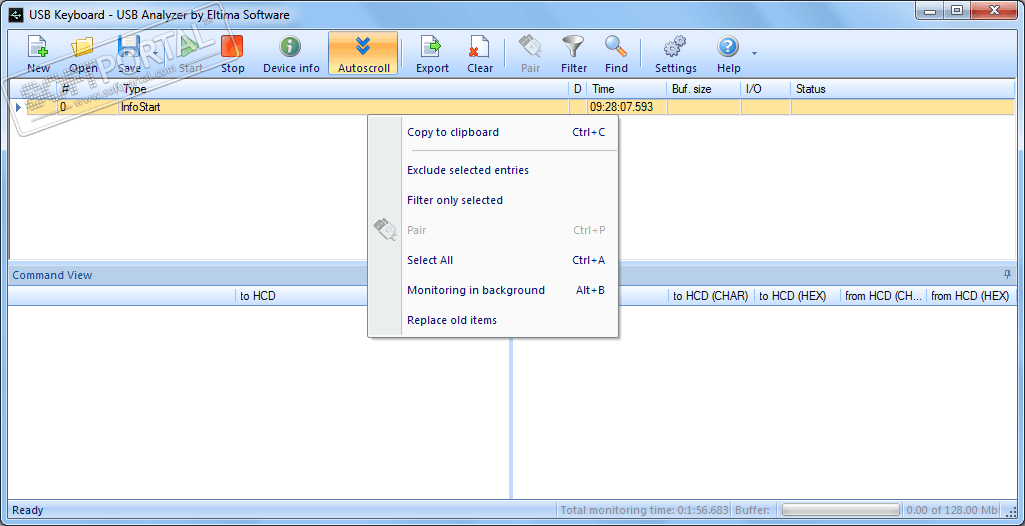
Task: Choose Replace old items
Action: pos(493,320)
